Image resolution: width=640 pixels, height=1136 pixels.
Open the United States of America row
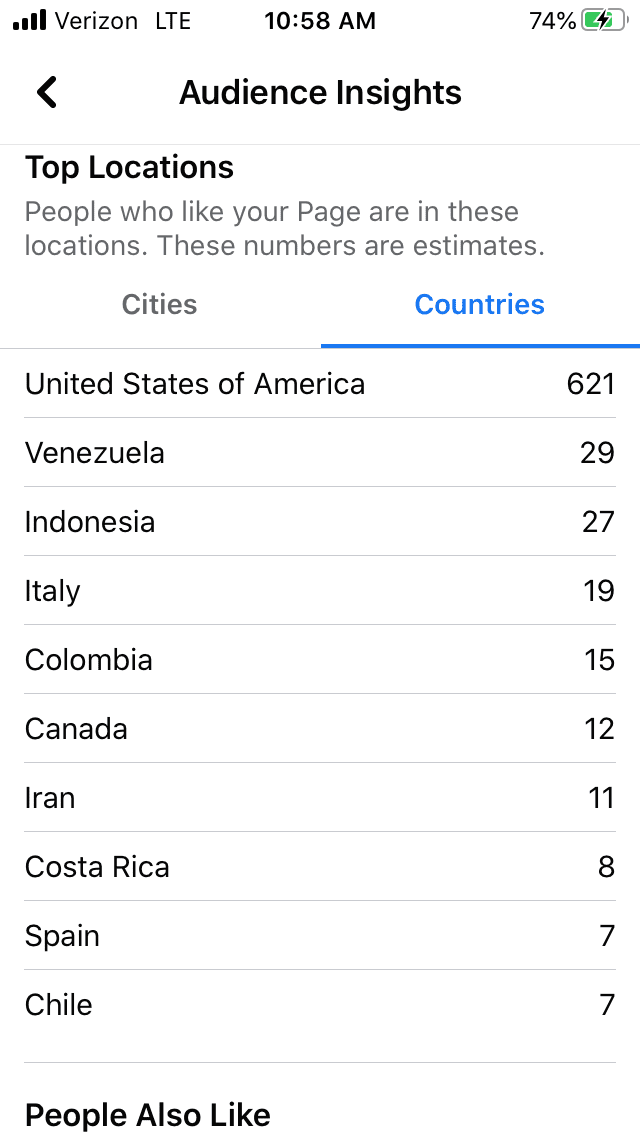320,383
